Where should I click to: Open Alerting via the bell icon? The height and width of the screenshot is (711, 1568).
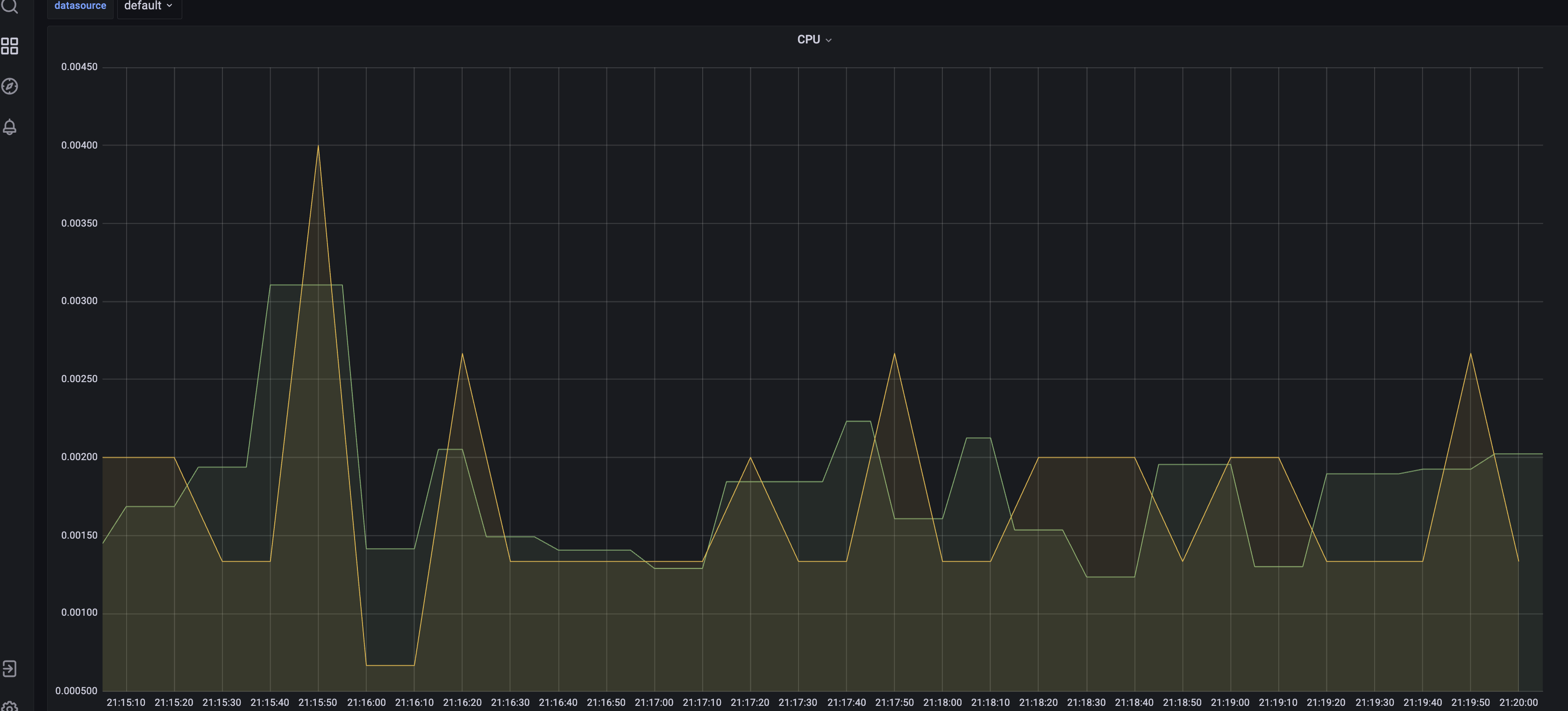10,127
